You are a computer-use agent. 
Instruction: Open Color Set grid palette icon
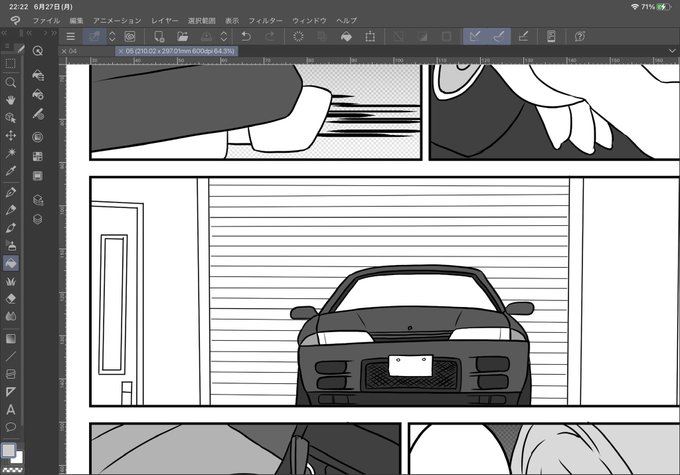[x=38, y=157]
